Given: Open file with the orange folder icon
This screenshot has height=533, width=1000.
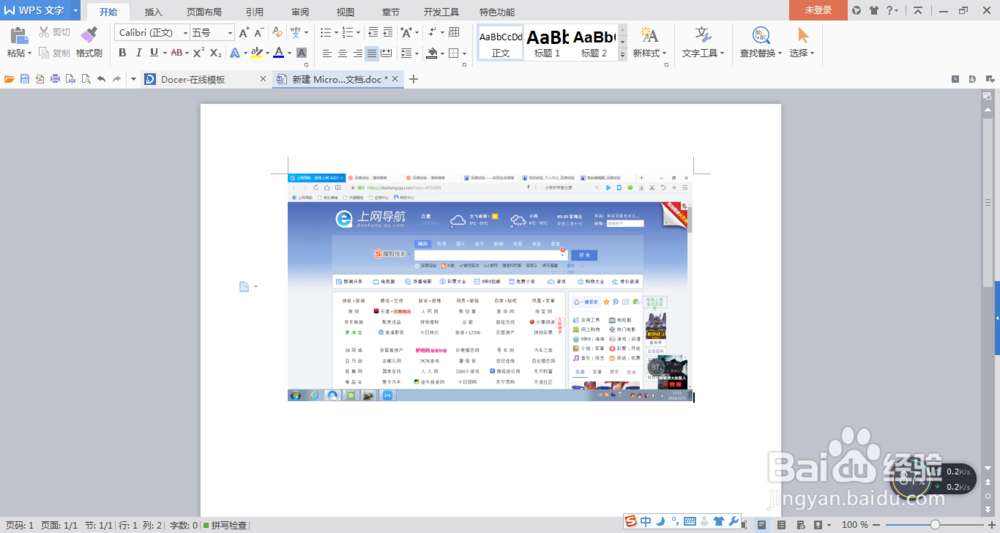Looking at the screenshot, I should pos(9,79).
